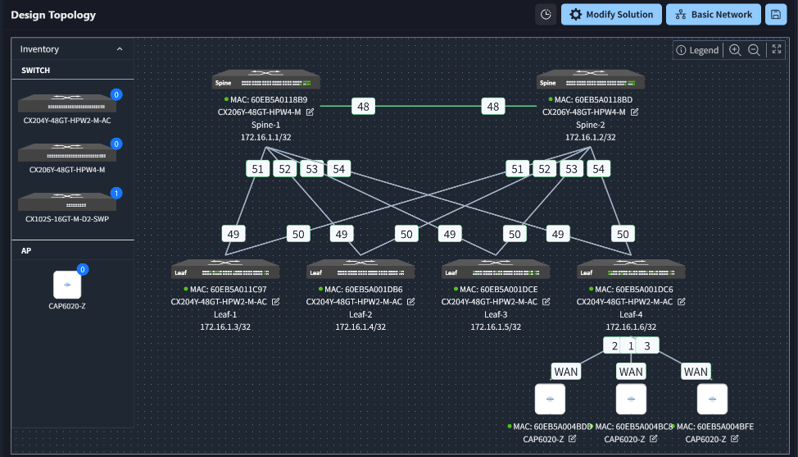Click MAC 60EB5A011C97 text
This screenshot has height=457, width=798.
228,289
